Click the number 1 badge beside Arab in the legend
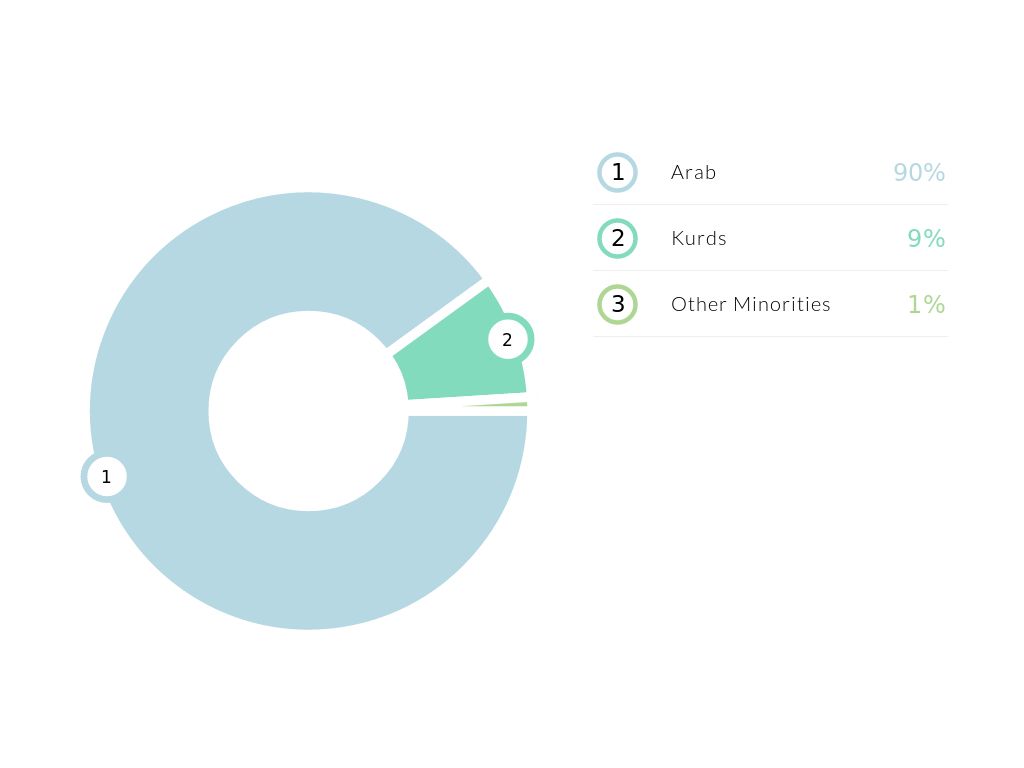This screenshot has height=768, width=1024. click(x=618, y=172)
